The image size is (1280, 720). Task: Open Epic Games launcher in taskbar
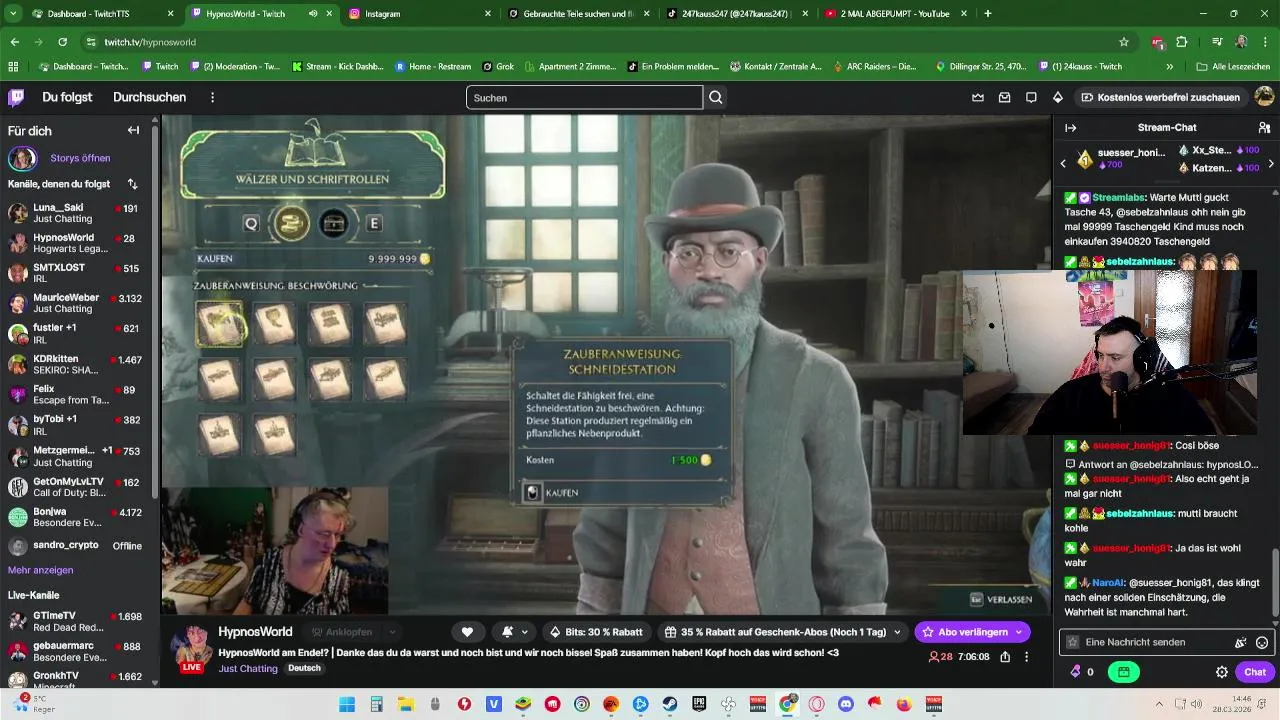[699, 704]
